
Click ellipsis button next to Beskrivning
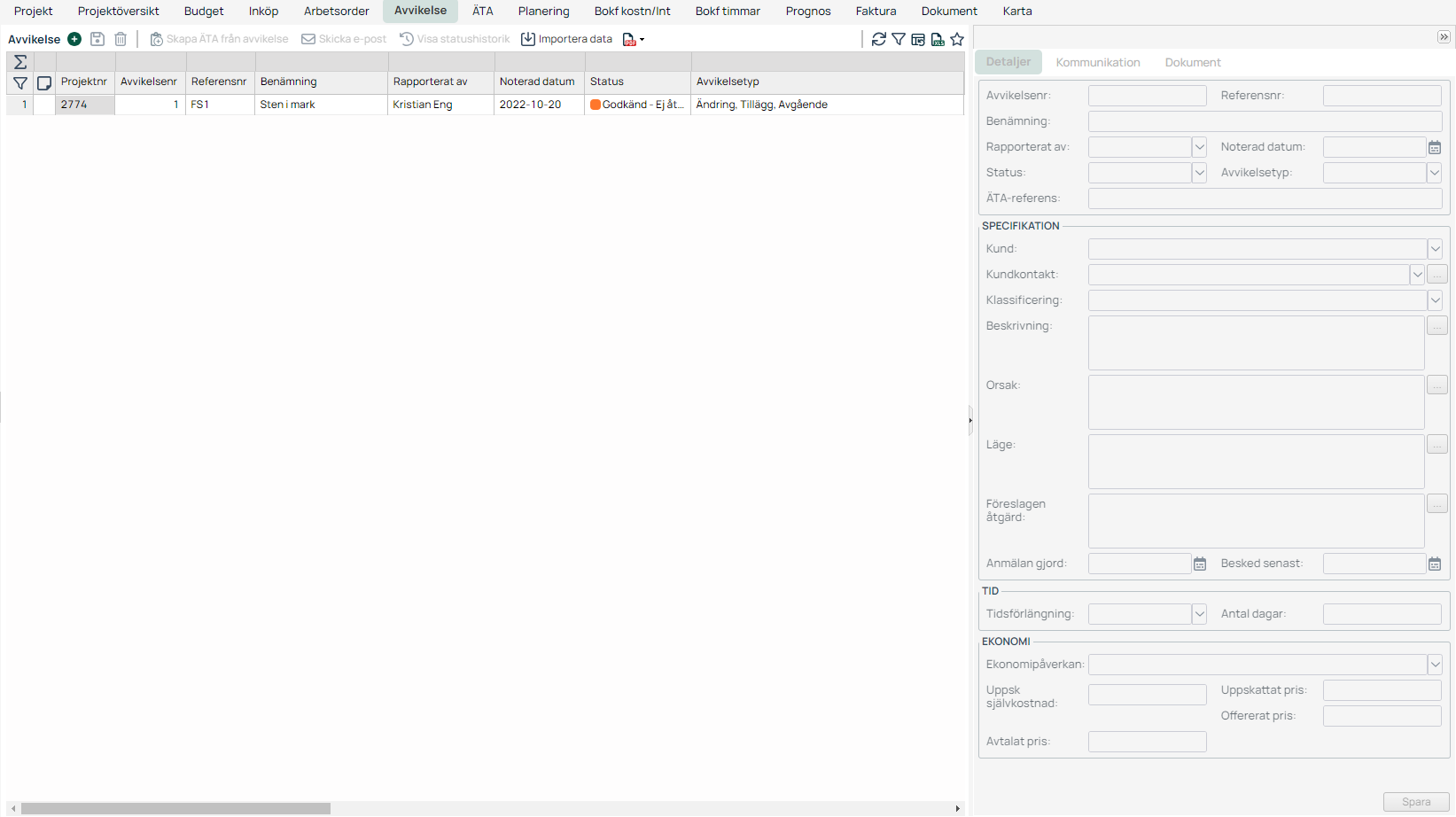pyautogui.click(x=1437, y=325)
